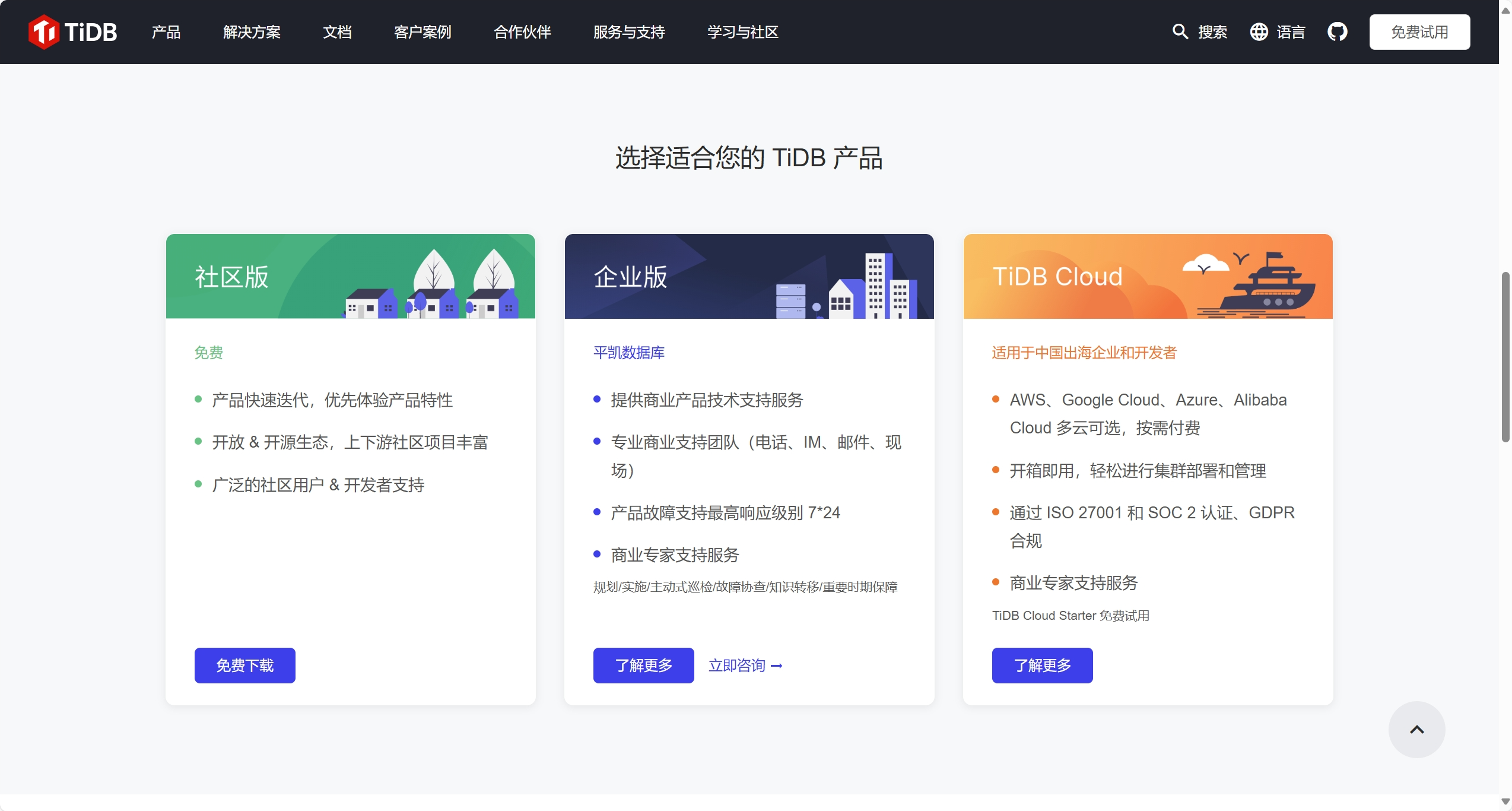The height and width of the screenshot is (811, 1512).
Task: Open the 解决方案 menu
Action: [252, 32]
